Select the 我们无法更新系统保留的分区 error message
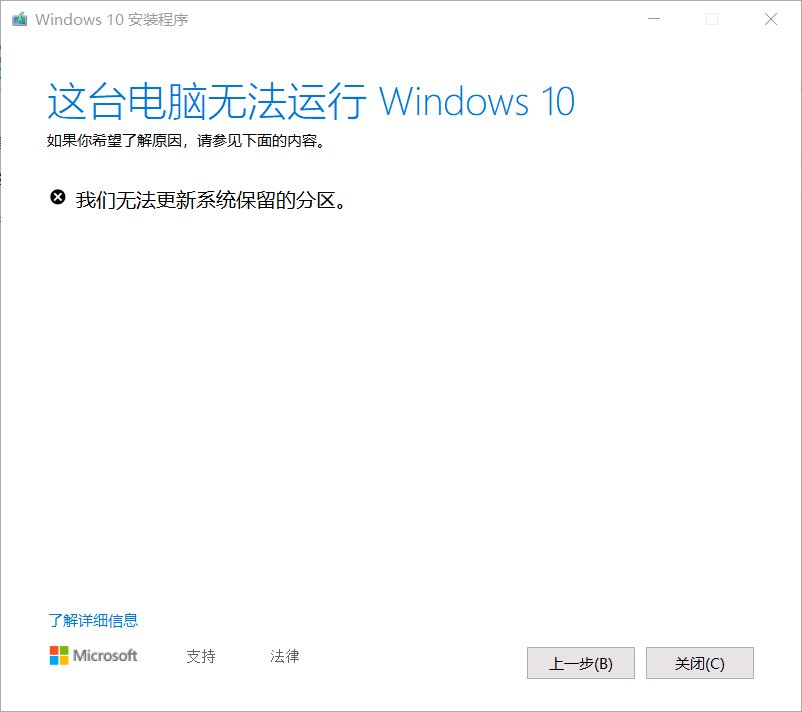 pyautogui.click(x=211, y=200)
